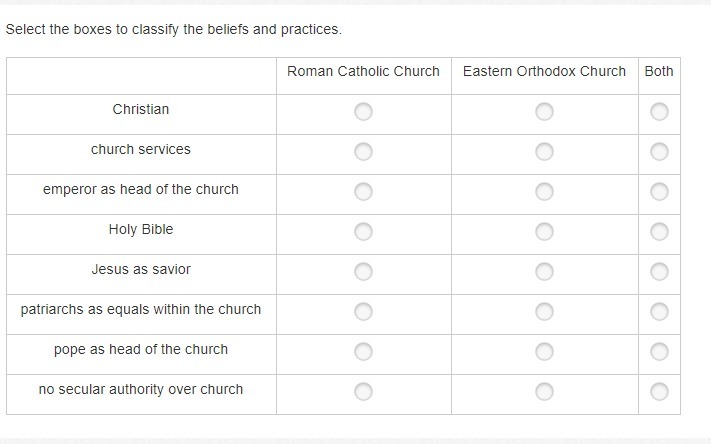This screenshot has height=444, width=711.
Task: Select Both for no secular authority row
Action: point(659,391)
